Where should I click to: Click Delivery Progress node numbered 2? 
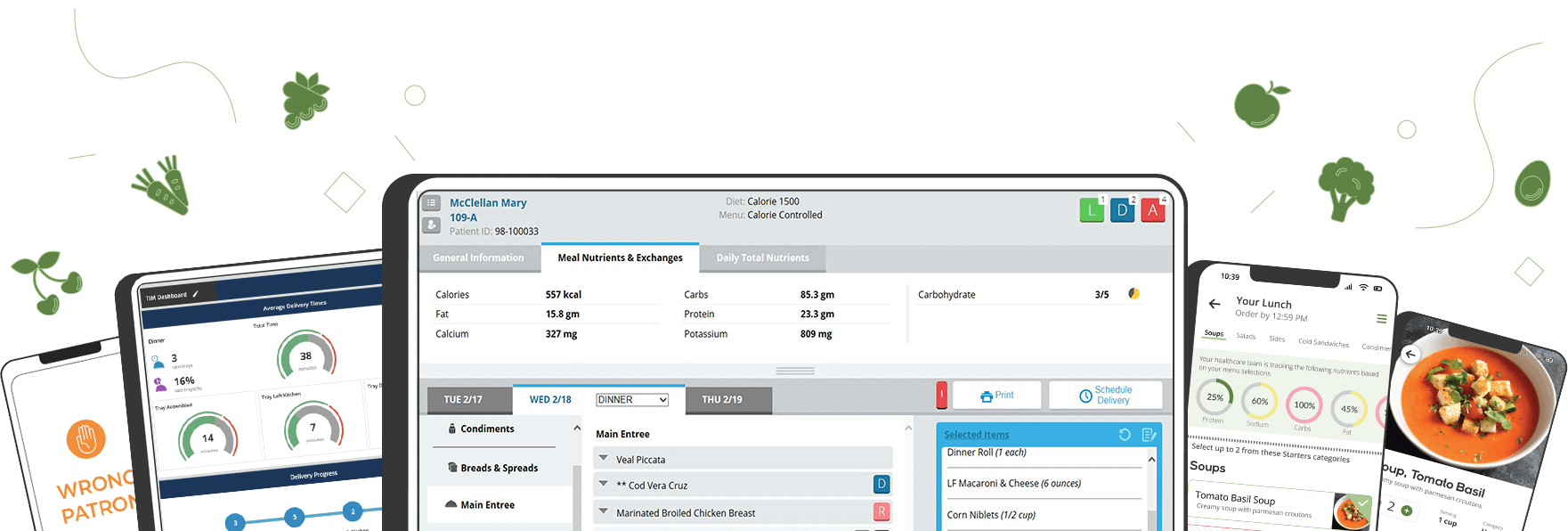coord(353,511)
